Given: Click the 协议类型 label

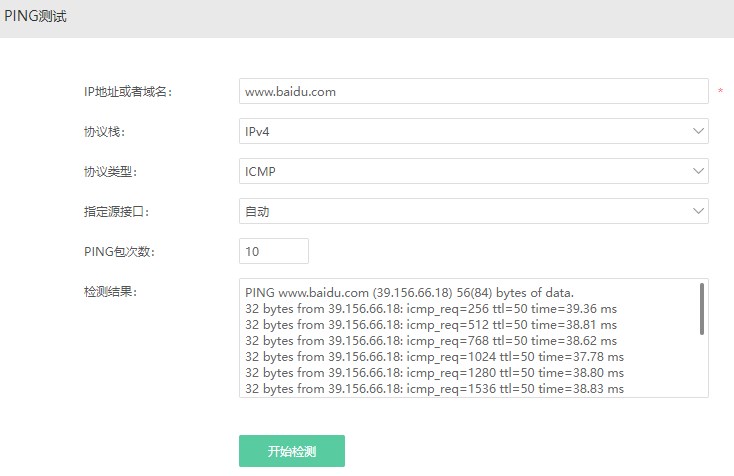Looking at the screenshot, I should tap(110, 172).
